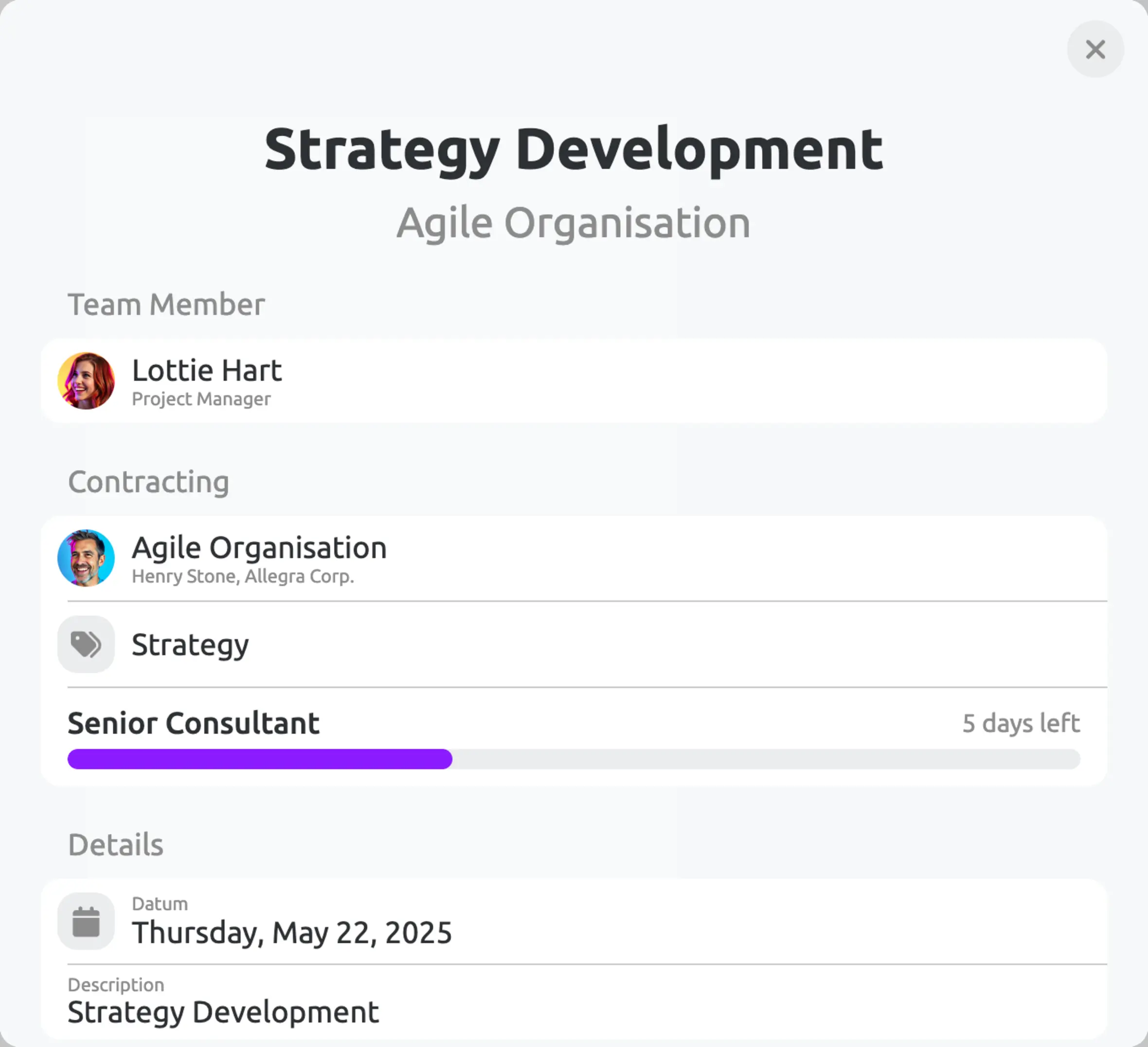
Task: Click Lottie Hart's avatar photo
Action: pyautogui.click(x=86, y=380)
